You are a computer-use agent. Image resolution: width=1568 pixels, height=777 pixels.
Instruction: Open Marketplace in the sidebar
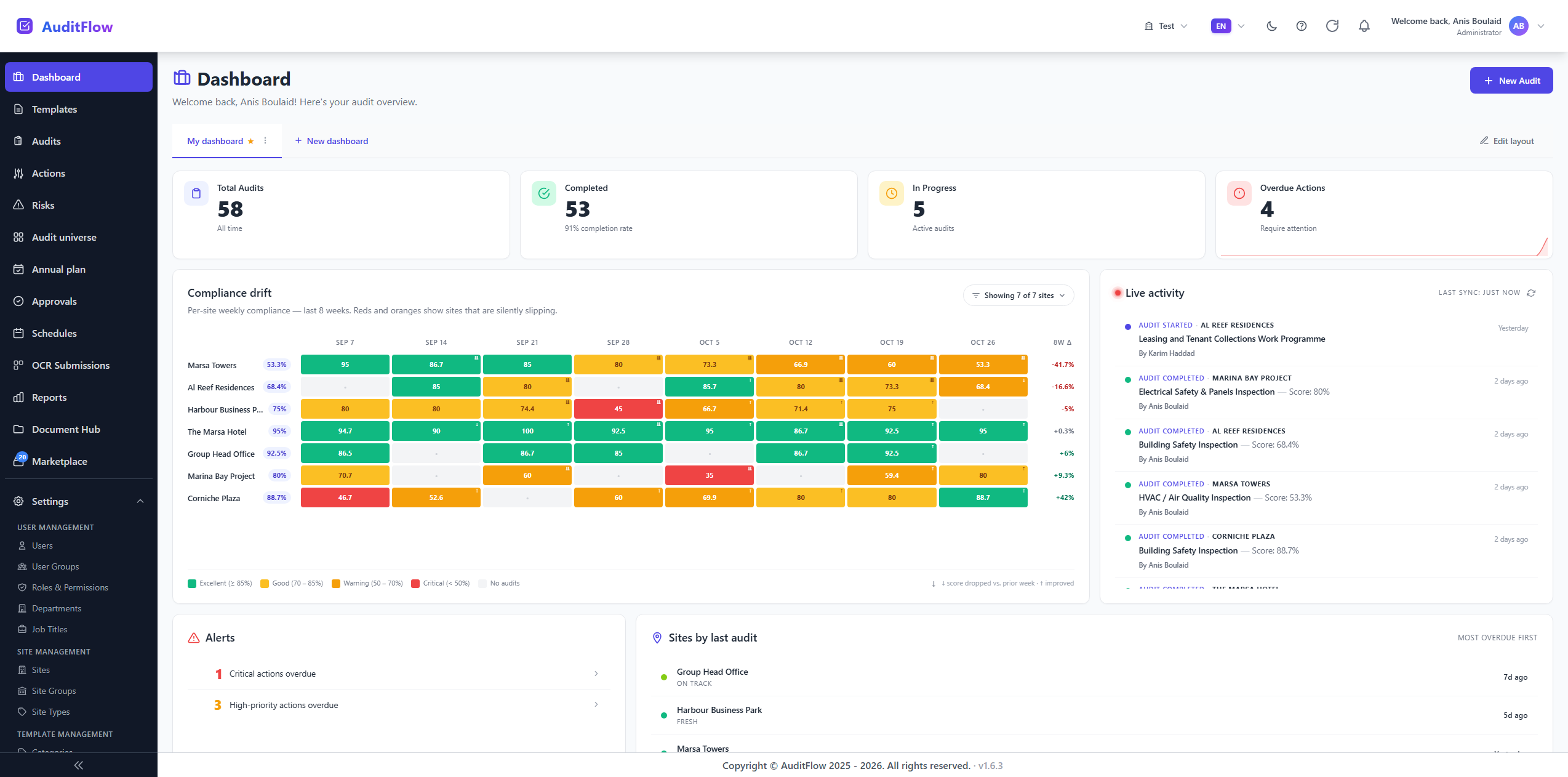79,461
